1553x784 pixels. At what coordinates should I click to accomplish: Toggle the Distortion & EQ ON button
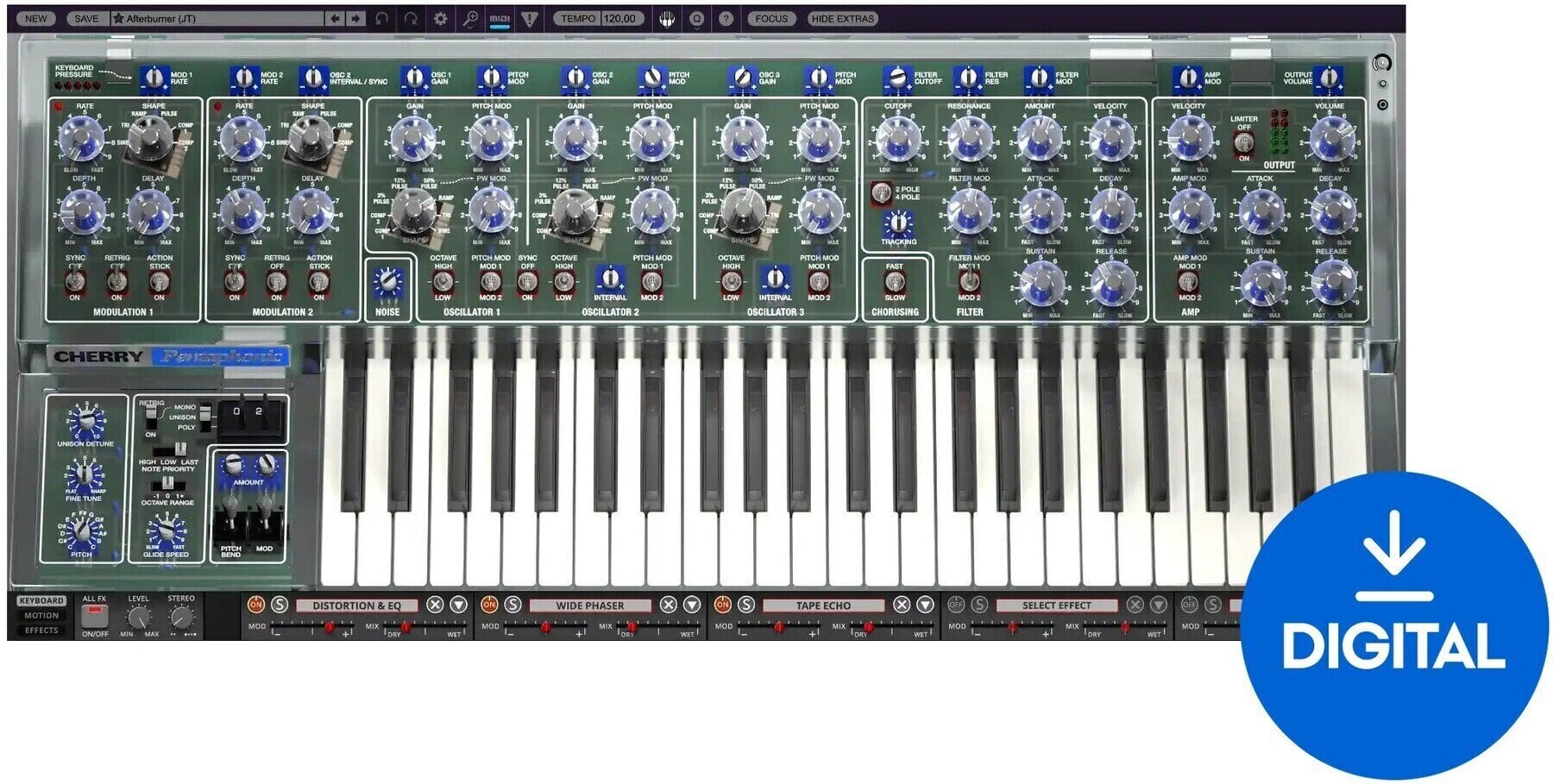tap(255, 605)
